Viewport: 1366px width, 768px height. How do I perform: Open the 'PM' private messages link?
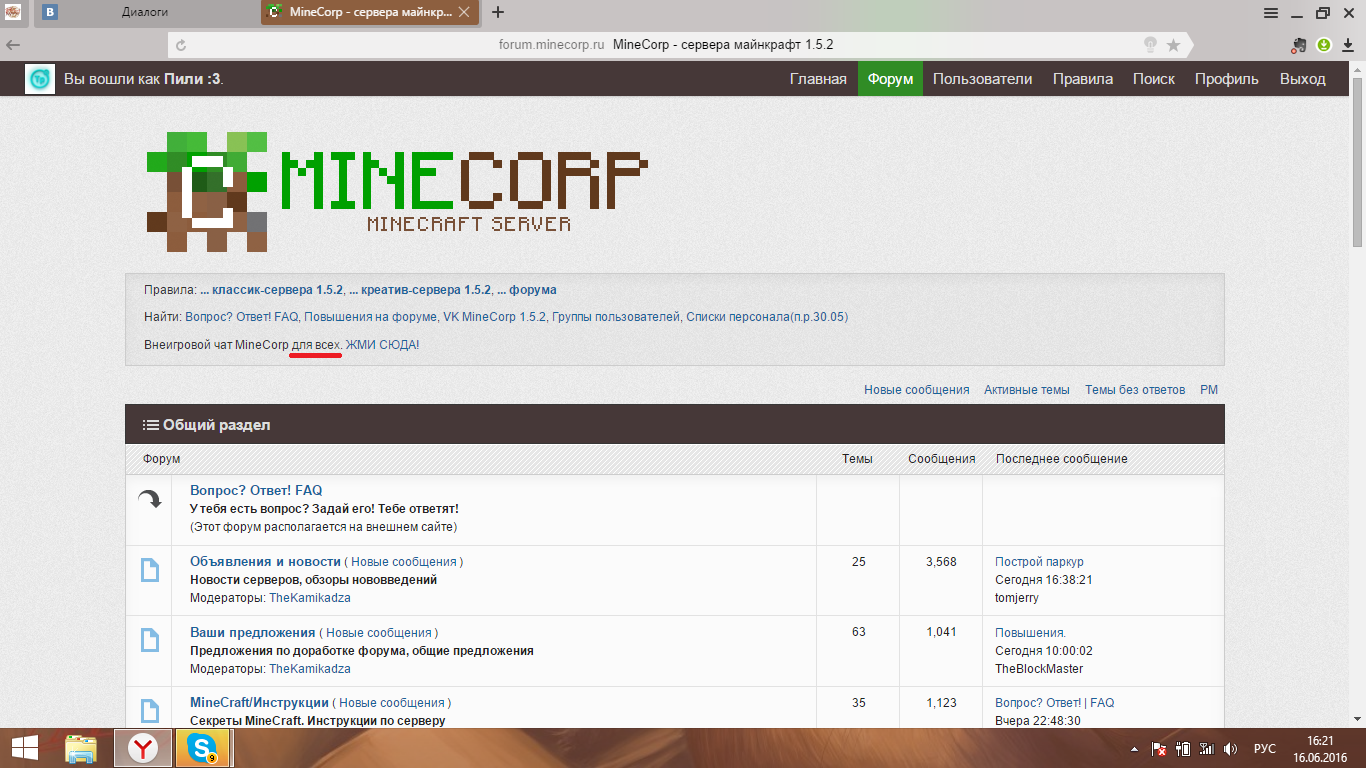tap(1209, 390)
